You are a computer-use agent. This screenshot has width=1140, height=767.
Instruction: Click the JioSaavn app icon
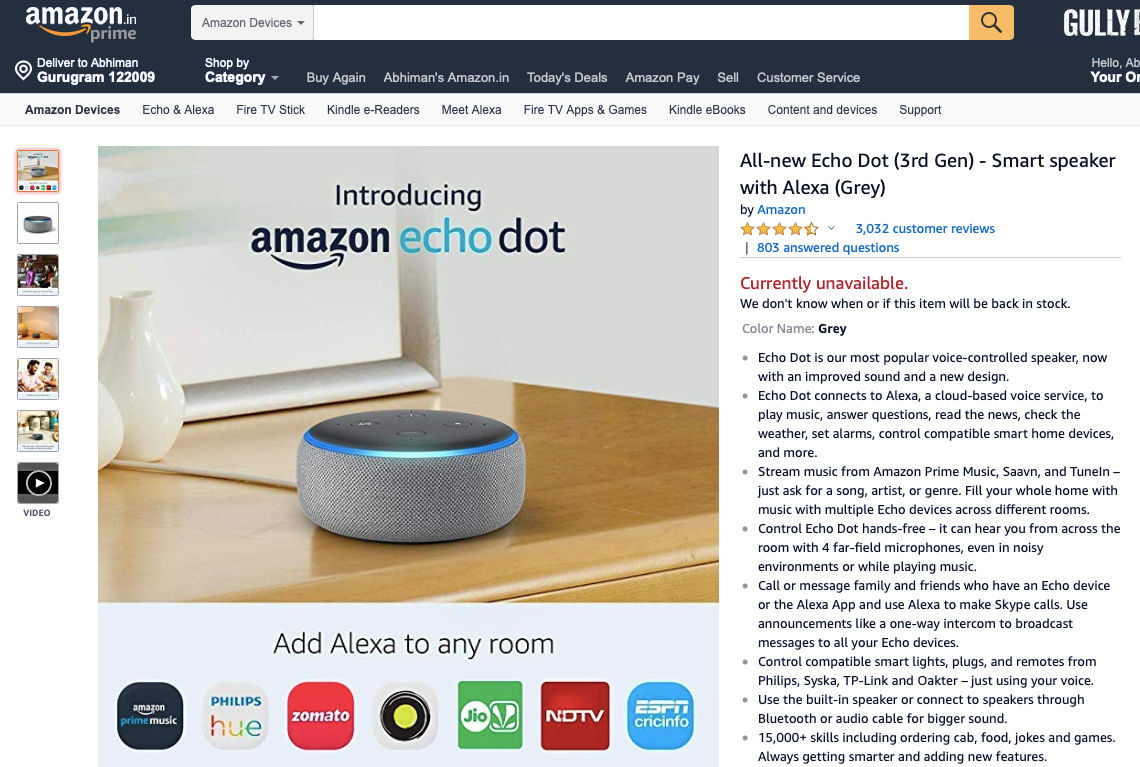pyautogui.click(x=490, y=715)
